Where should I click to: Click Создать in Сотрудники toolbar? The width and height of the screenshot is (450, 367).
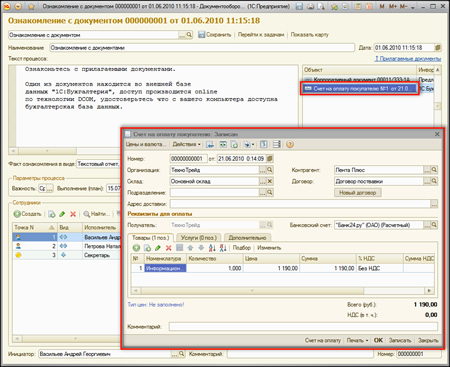coord(28,214)
